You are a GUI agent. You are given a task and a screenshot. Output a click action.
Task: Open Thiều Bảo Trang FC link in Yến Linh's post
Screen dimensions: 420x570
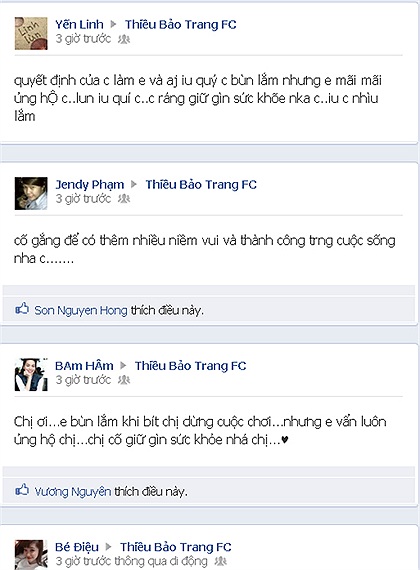click(x=181, y=24)
